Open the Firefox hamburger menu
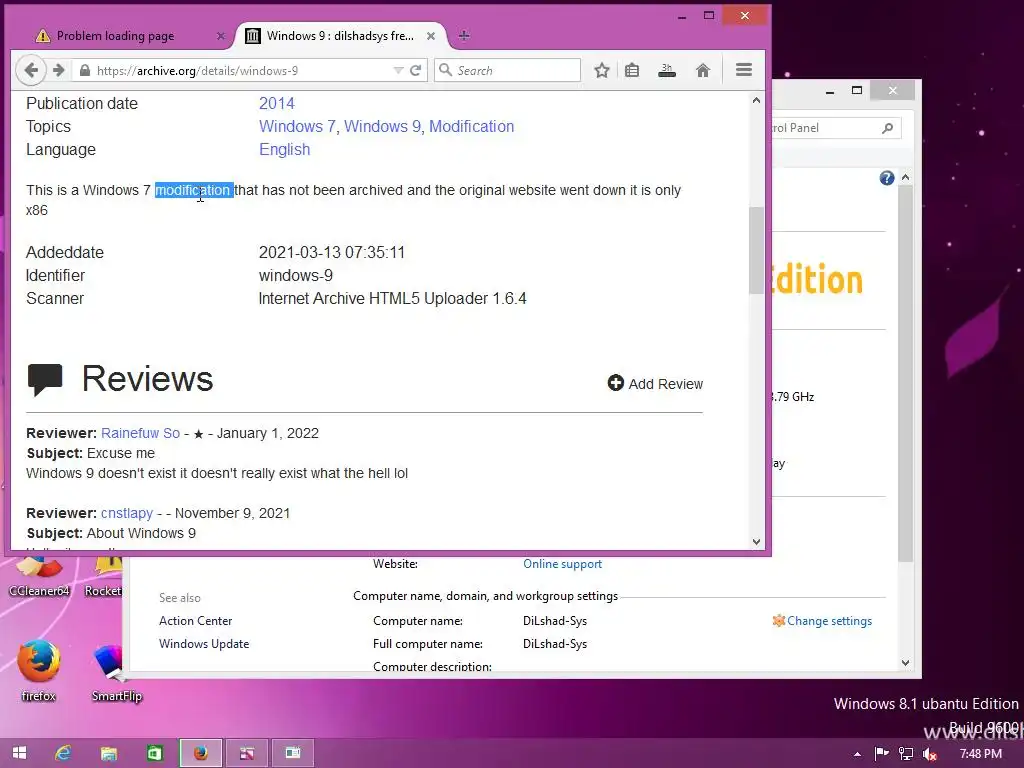 click(744, 70)
